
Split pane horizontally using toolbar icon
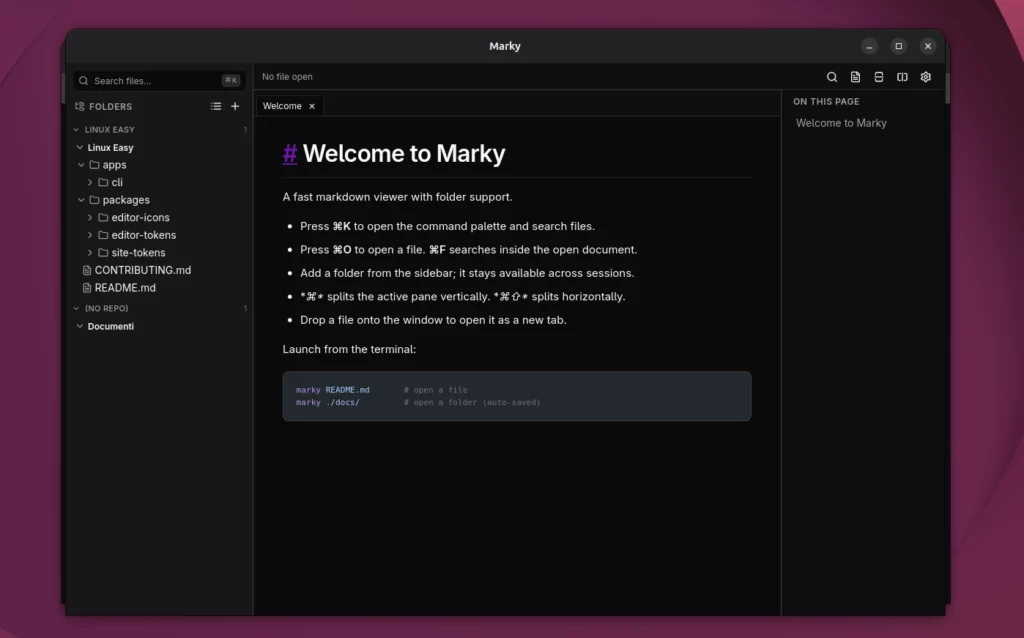[x=878, y=77]
